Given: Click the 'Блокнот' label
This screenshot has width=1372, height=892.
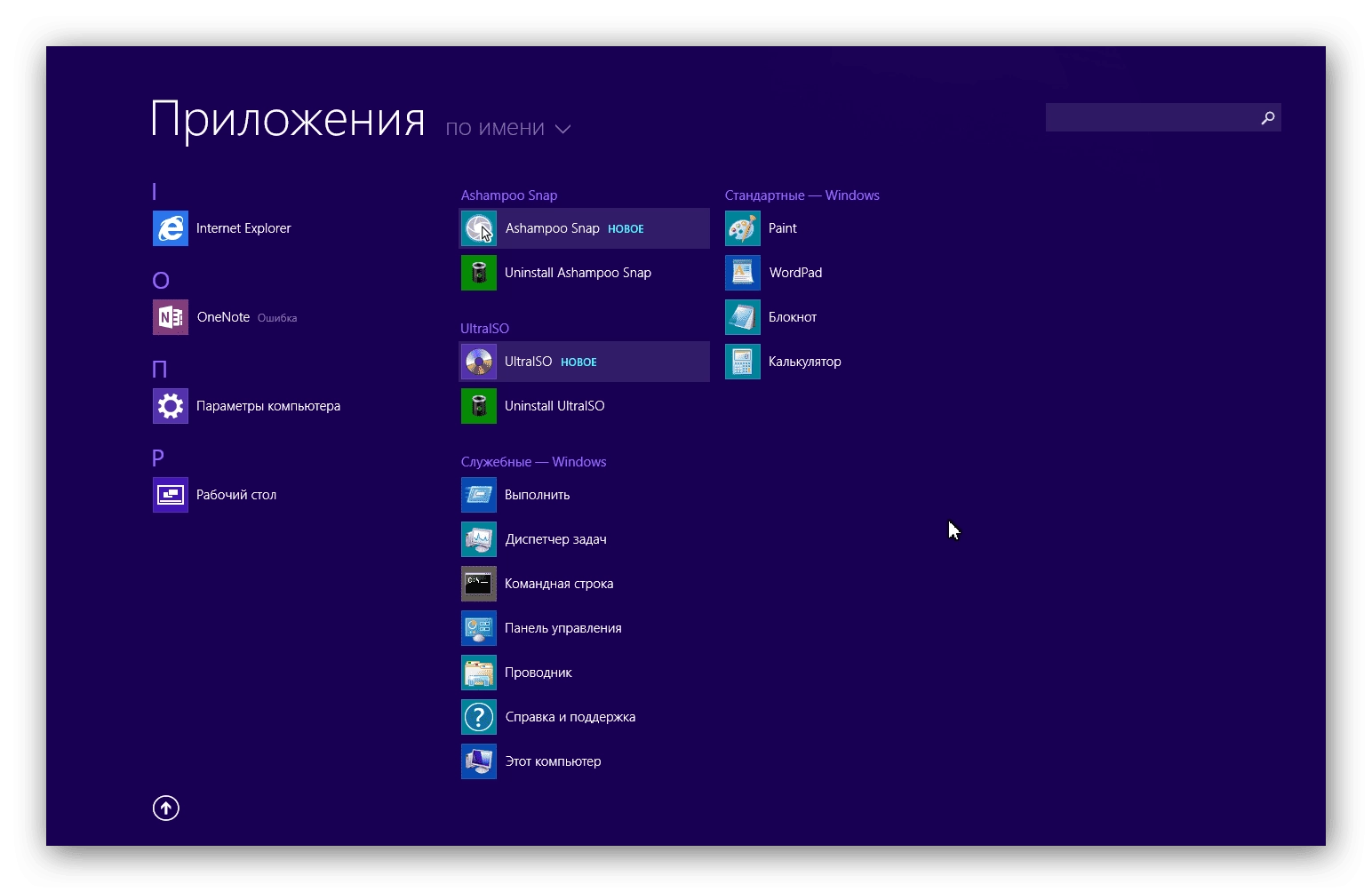Looking at the screenshot, I should (x=793, y=317).
